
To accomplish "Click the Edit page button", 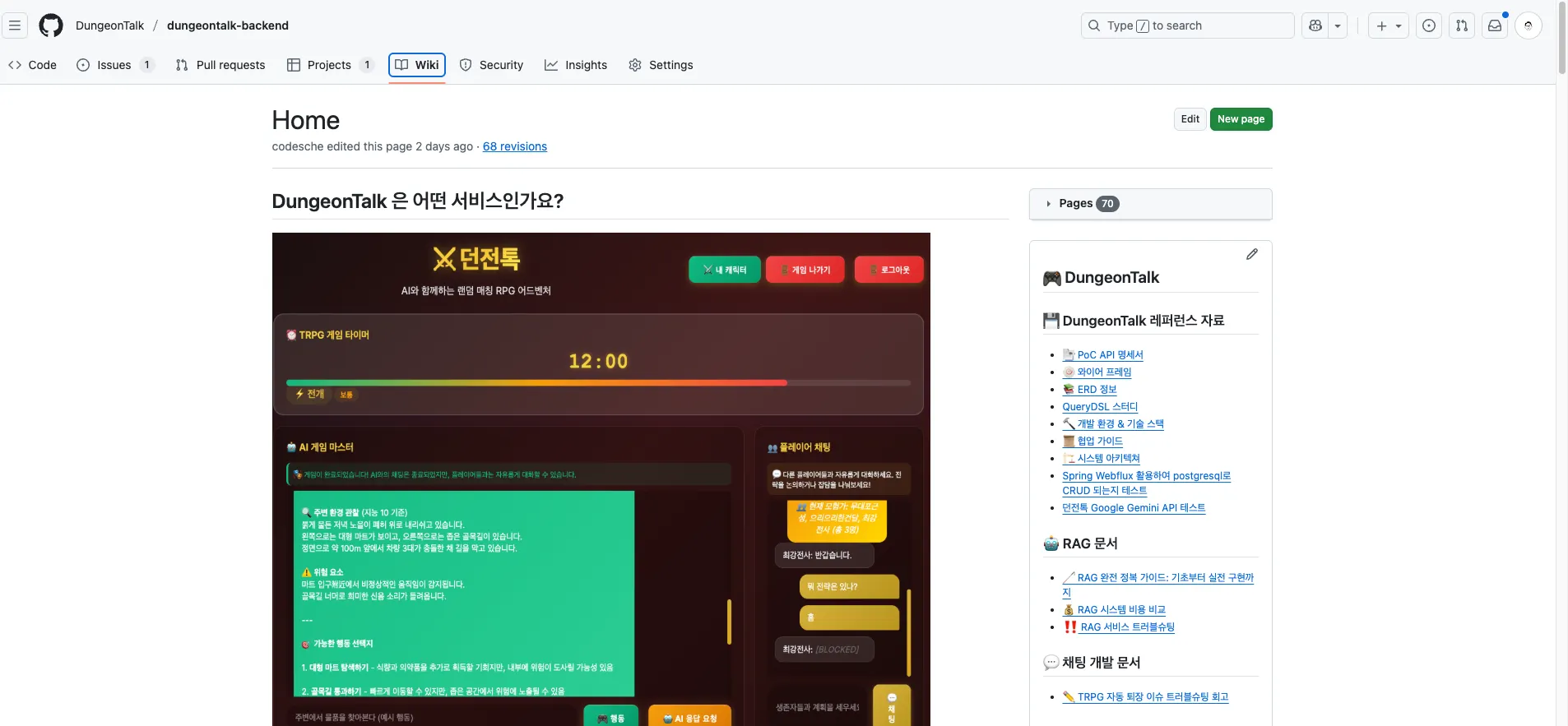I will [1190, 119].
